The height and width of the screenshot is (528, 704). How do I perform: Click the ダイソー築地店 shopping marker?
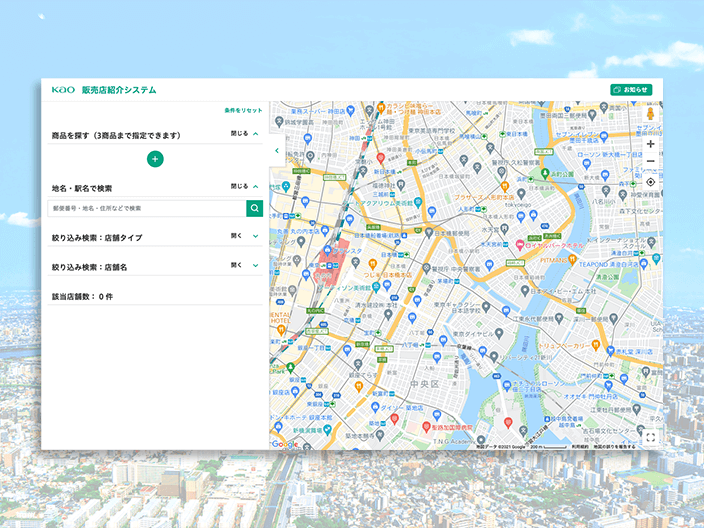[375, 407]
